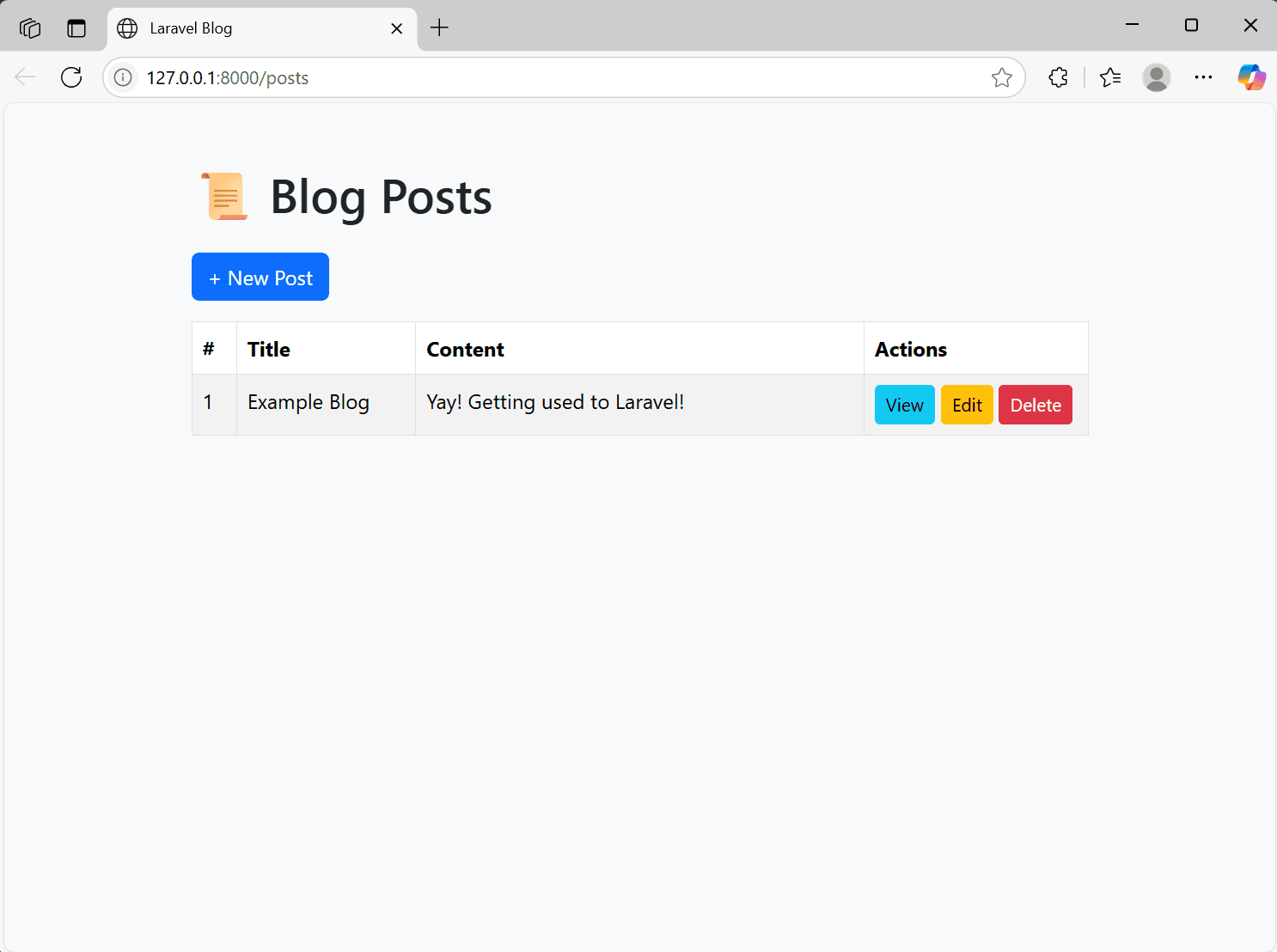
Task: Delete the Example Blog post
Action: (x=1035, y=405)
